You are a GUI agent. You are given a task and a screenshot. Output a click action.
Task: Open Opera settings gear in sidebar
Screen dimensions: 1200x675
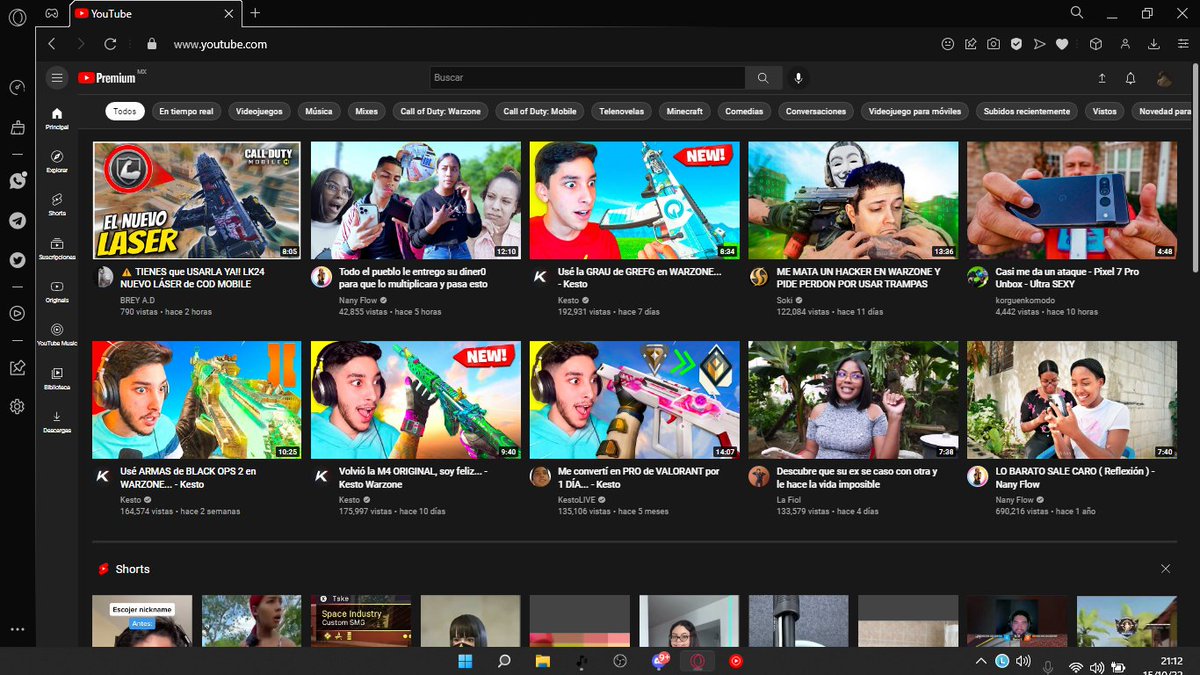[x=17, y=407]
